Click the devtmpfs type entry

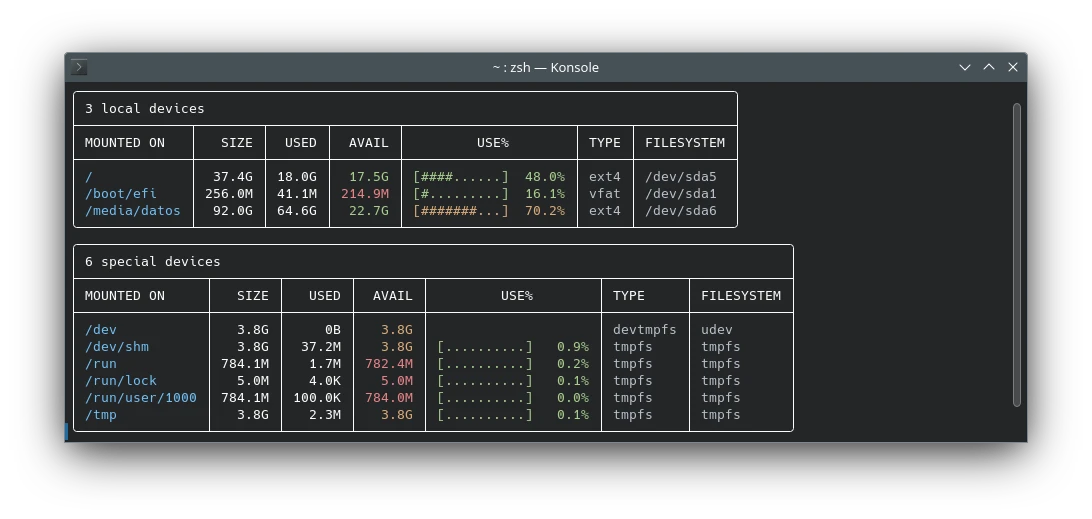645,330
